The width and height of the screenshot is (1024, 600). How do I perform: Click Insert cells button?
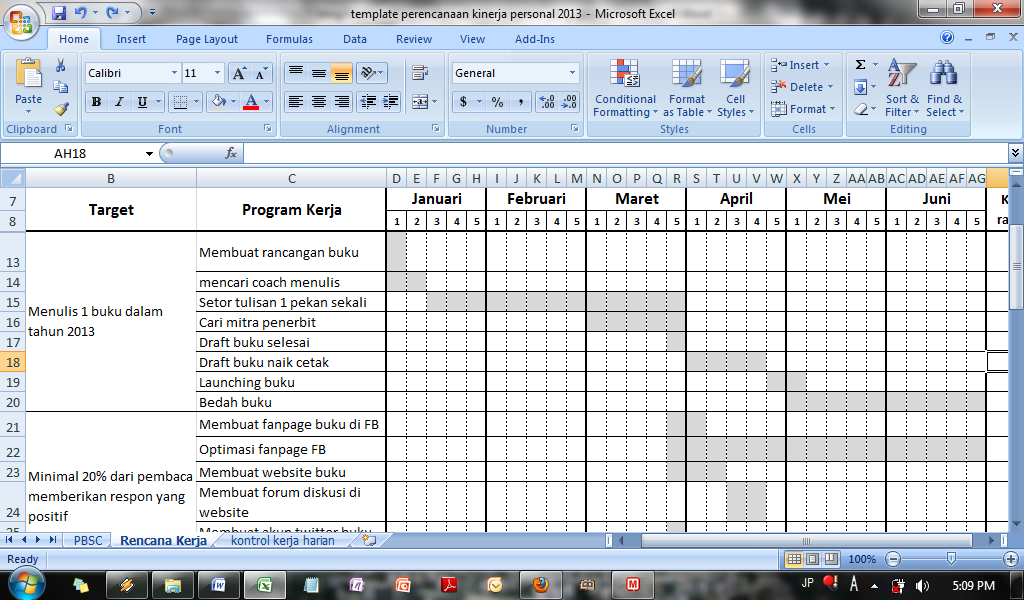801,65
